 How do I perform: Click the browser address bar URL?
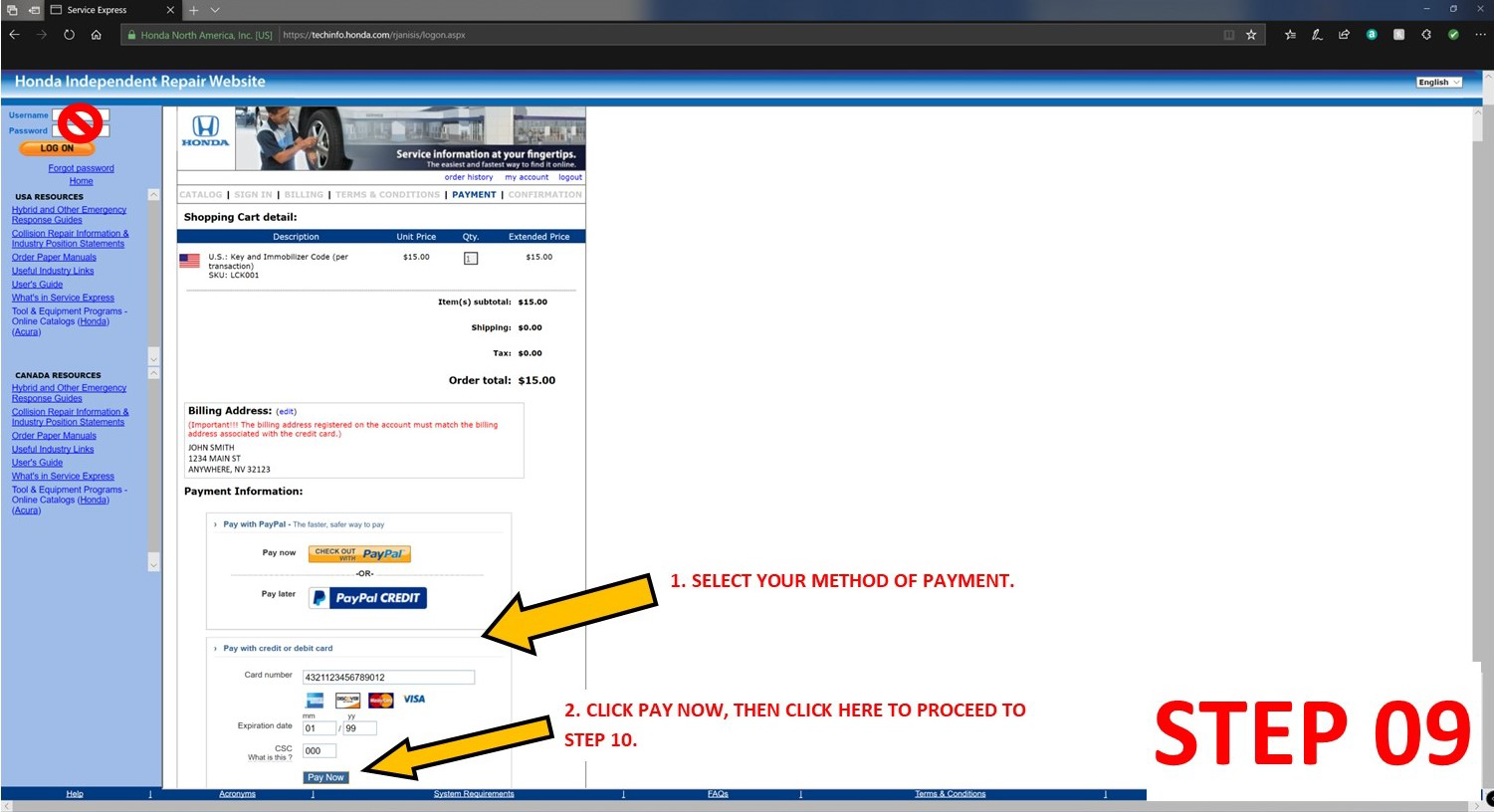point(374,35)
